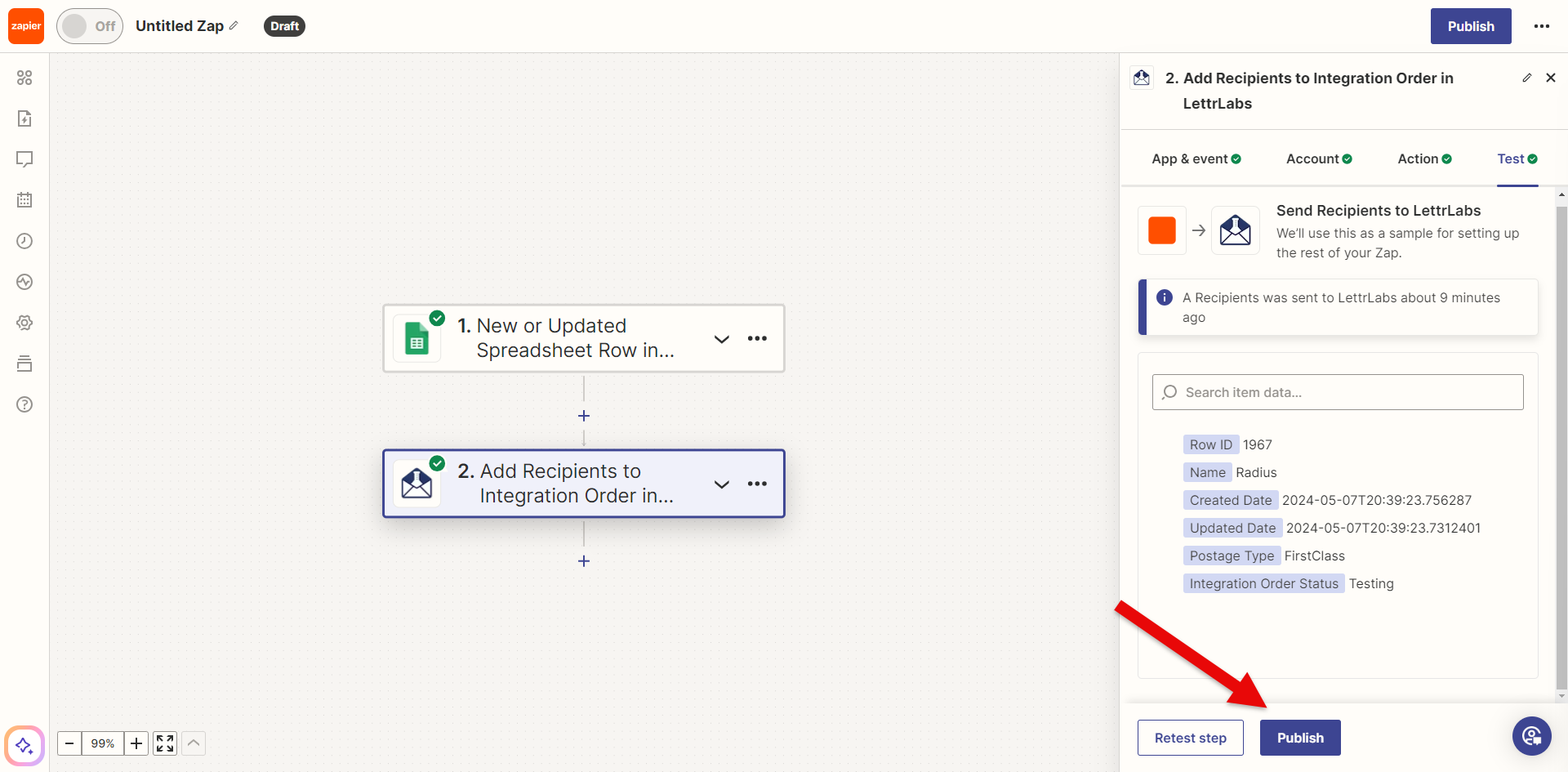Image resolution: width=1568 pixels, height=772 pixels.
Task: Open the support chat bubble icon
Action: 1531,737
